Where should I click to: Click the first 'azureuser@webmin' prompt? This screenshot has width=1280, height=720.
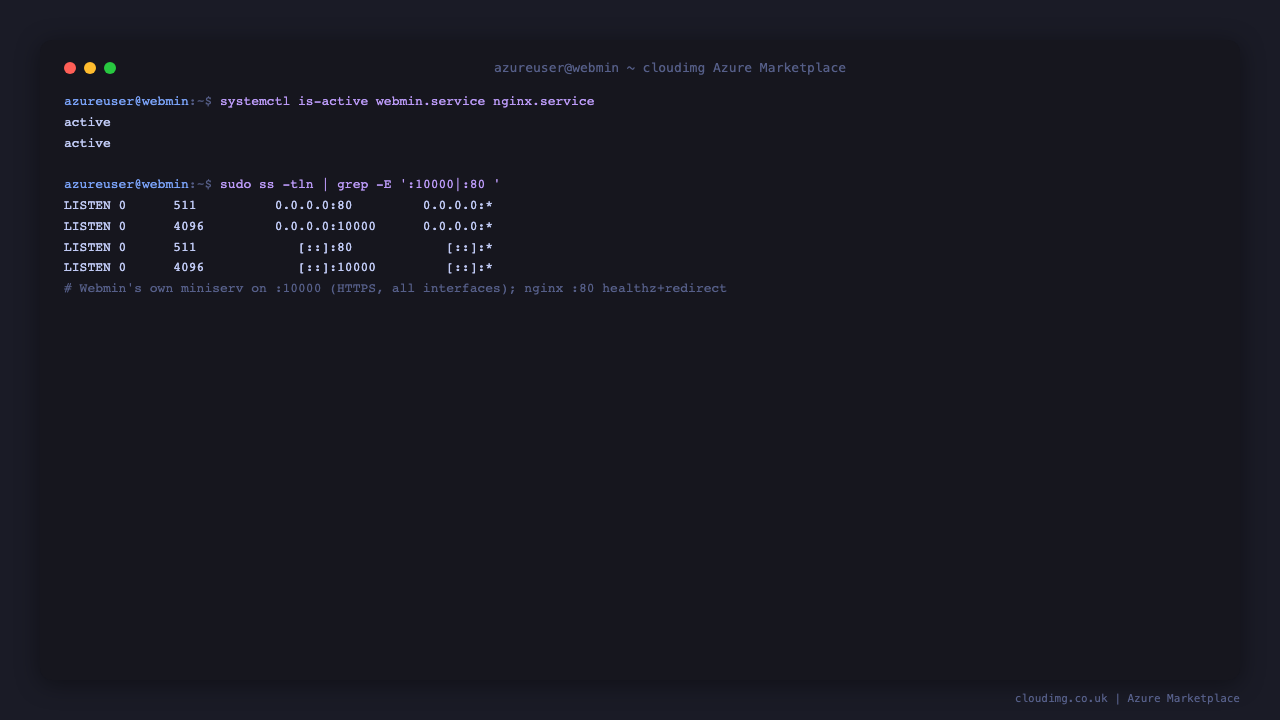click(126, 101)
